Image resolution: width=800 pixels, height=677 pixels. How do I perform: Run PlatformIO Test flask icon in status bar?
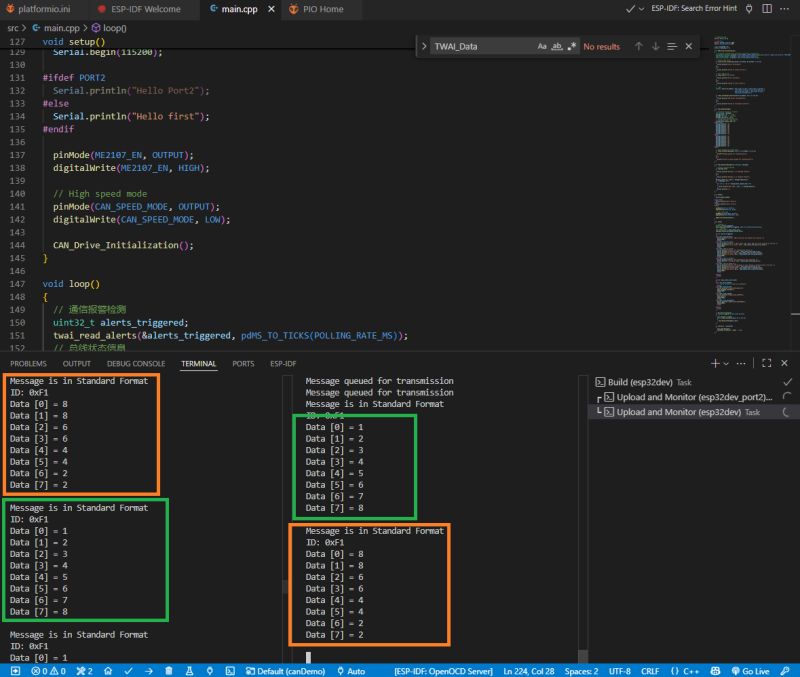189,671
